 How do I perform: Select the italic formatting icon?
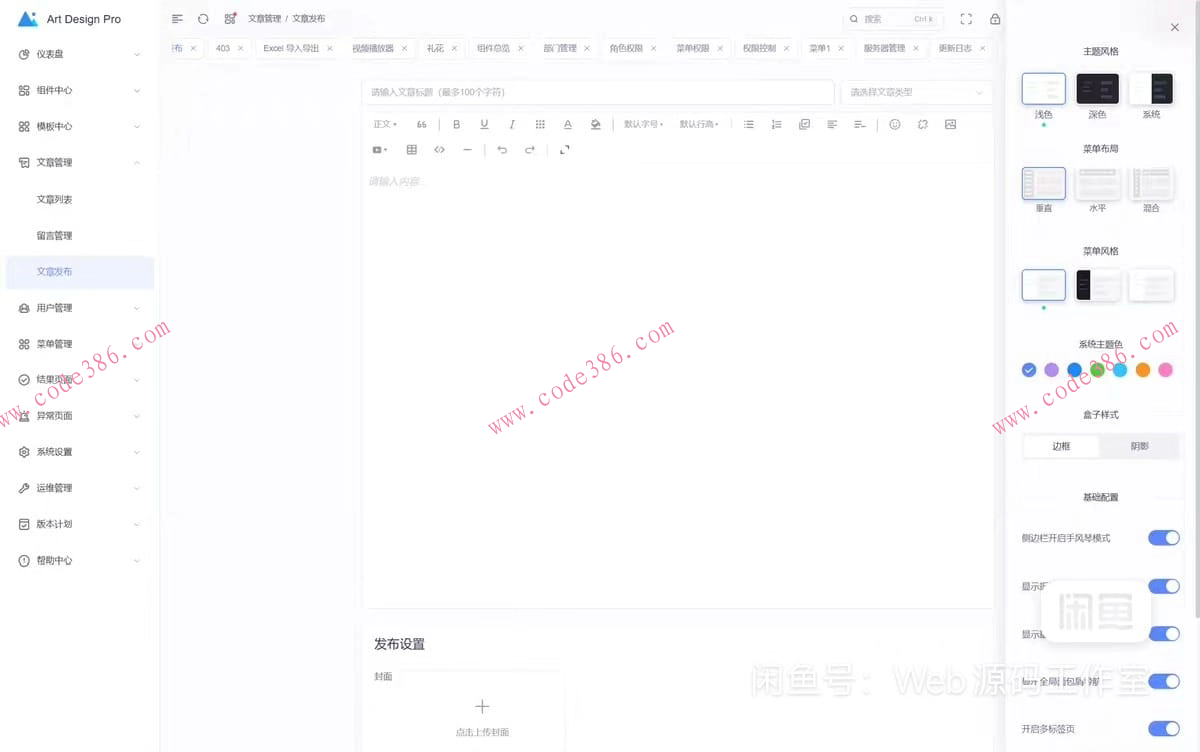point(512,124)
